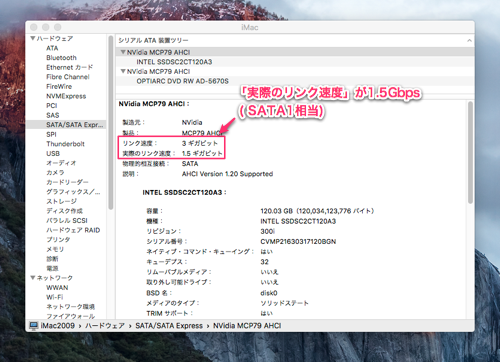Click the INTEL SSDSC2CT120A3 detail heading

point(184,193)
